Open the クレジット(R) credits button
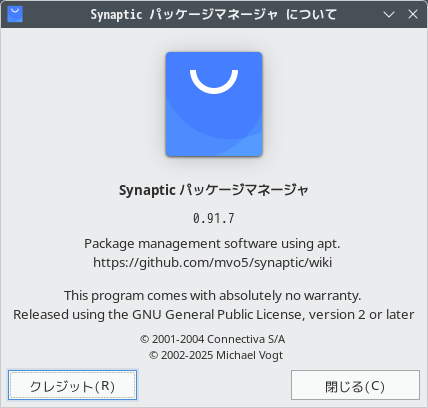This screenshot has width=428, height=408. point(72,385)
